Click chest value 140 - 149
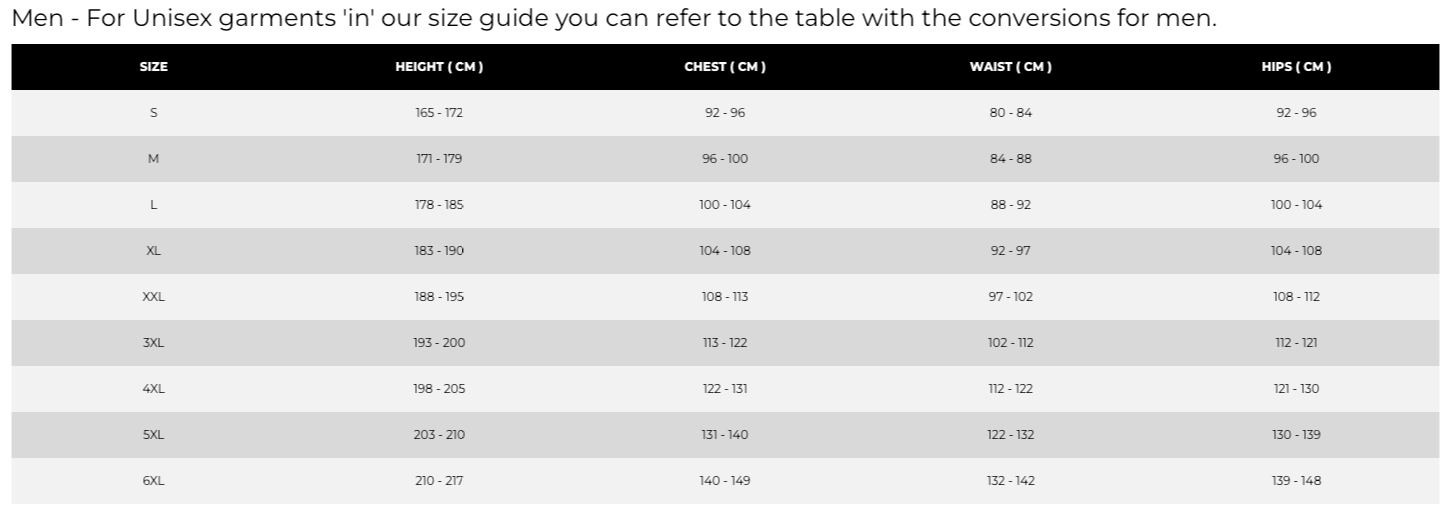1452x518 pixels. 725,481
